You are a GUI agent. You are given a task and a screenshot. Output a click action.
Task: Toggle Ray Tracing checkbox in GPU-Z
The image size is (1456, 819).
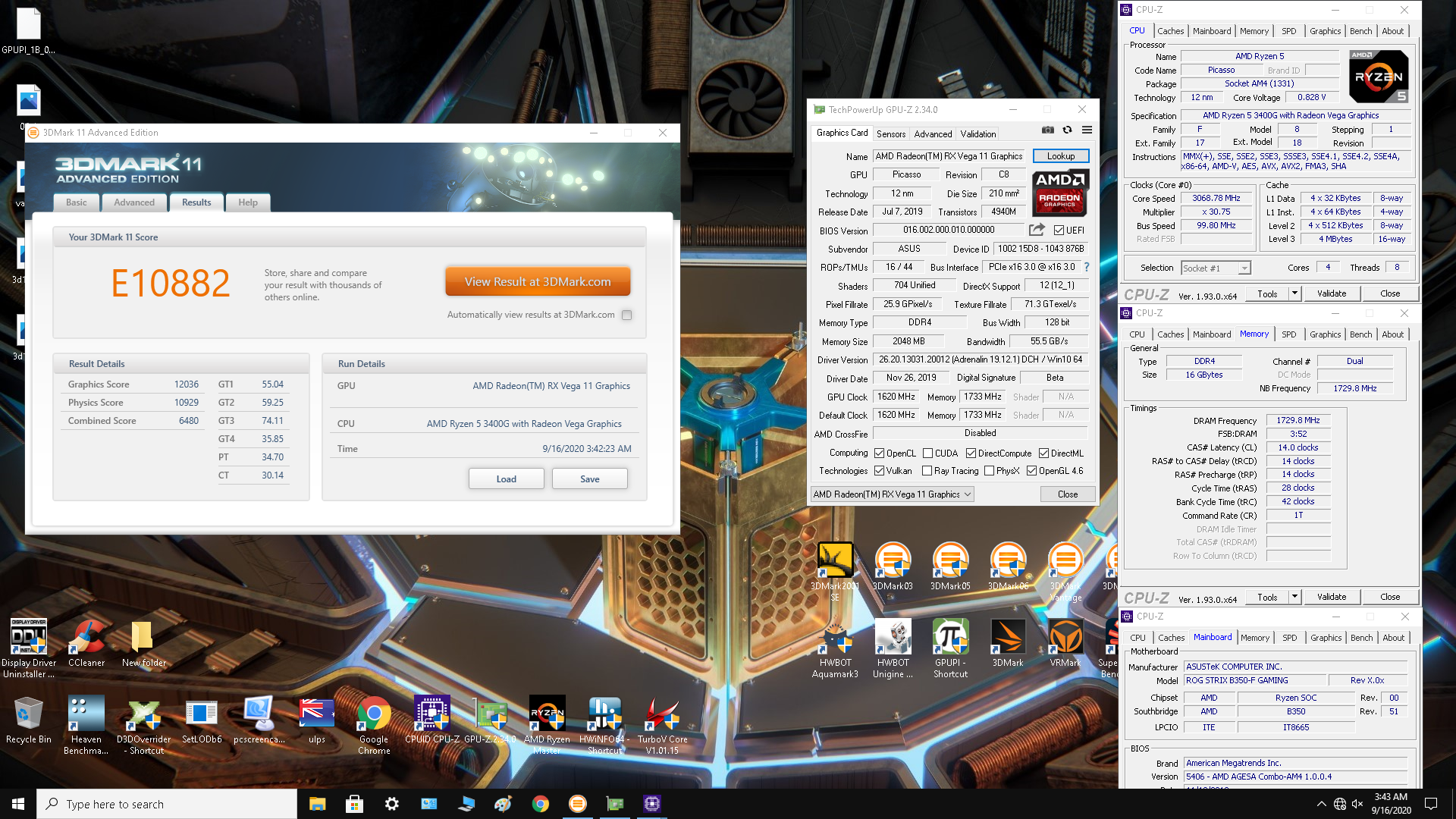[927, 471]
